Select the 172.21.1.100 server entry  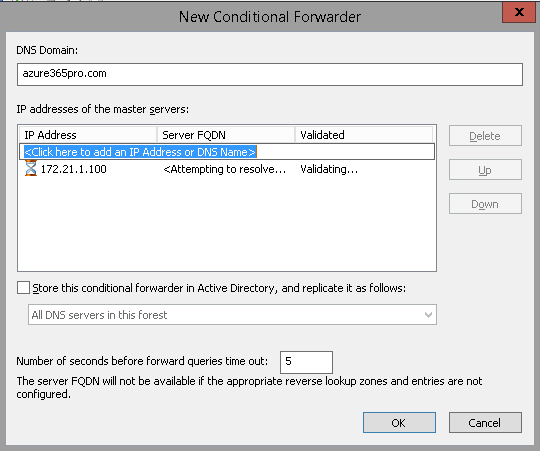pos(227,169)
